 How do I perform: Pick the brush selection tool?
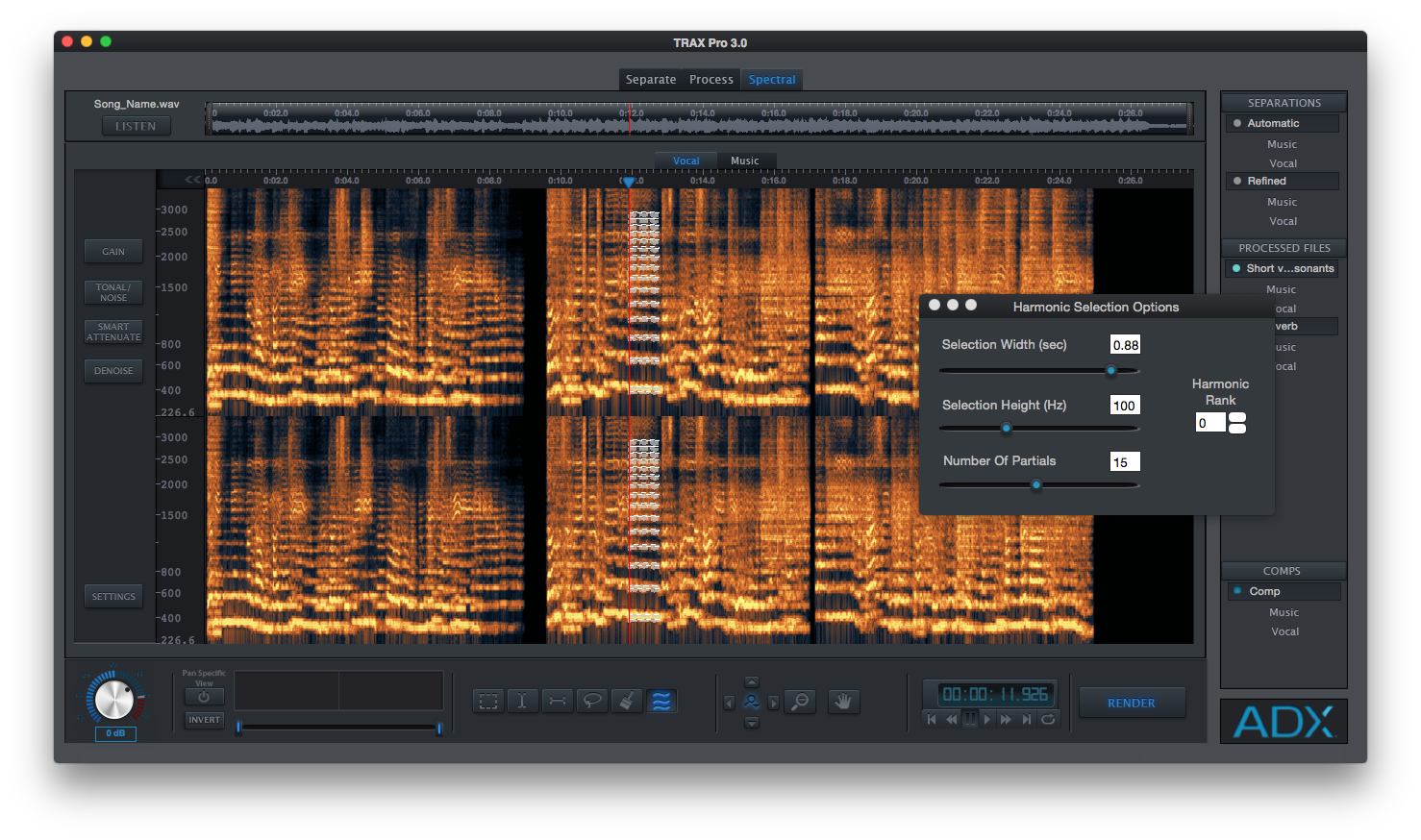627,702
